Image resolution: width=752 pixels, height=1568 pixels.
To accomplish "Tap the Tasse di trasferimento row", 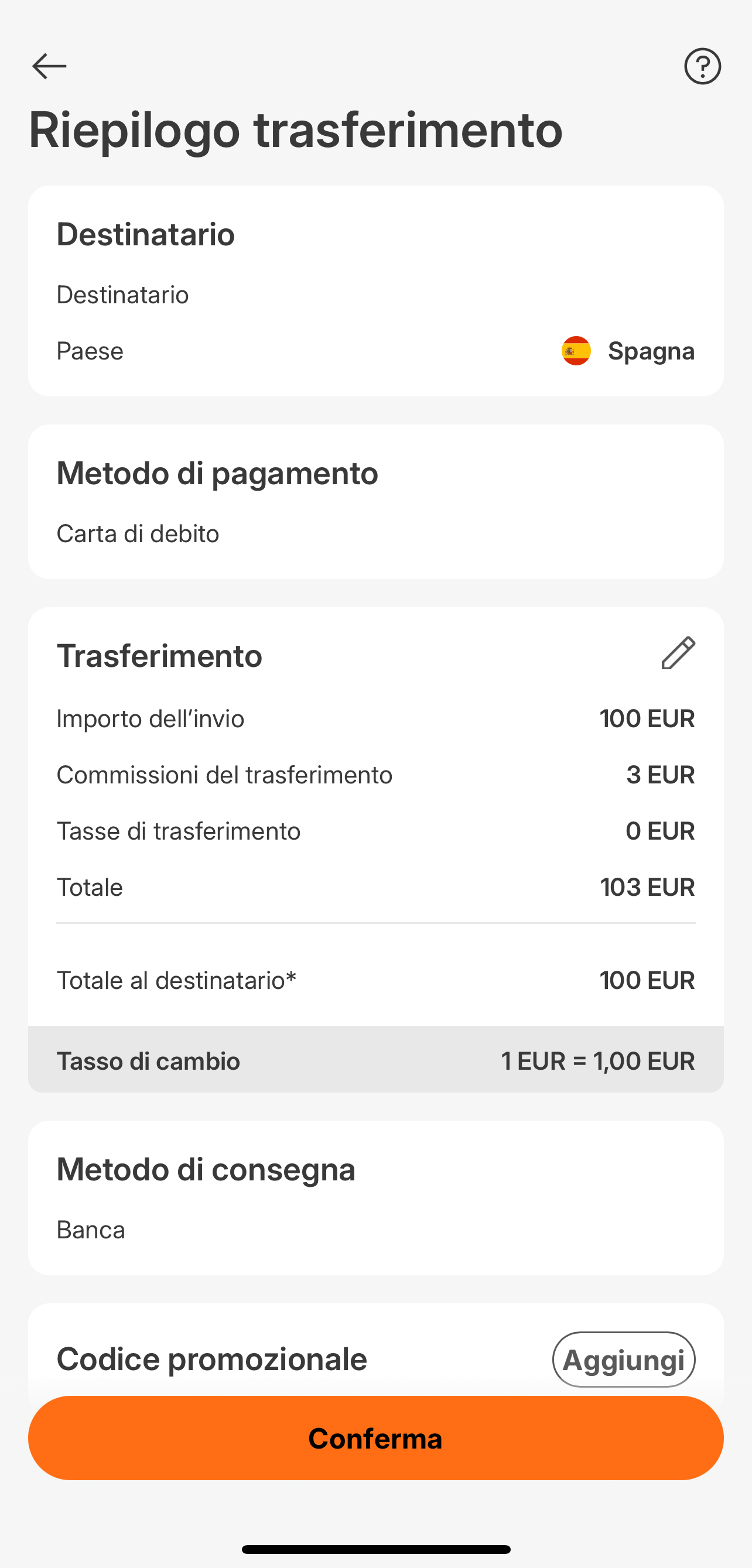I will coord(375,831).
